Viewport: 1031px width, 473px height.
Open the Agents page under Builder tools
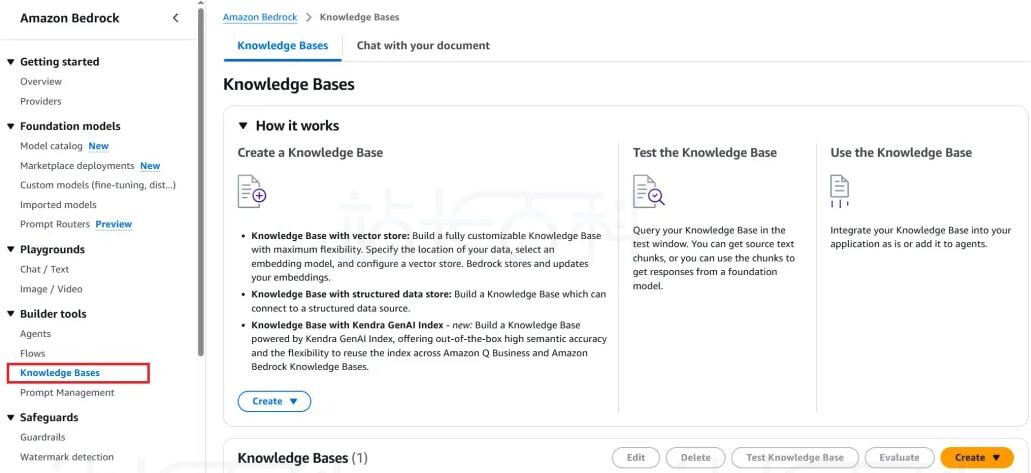(x=35, y=334)
